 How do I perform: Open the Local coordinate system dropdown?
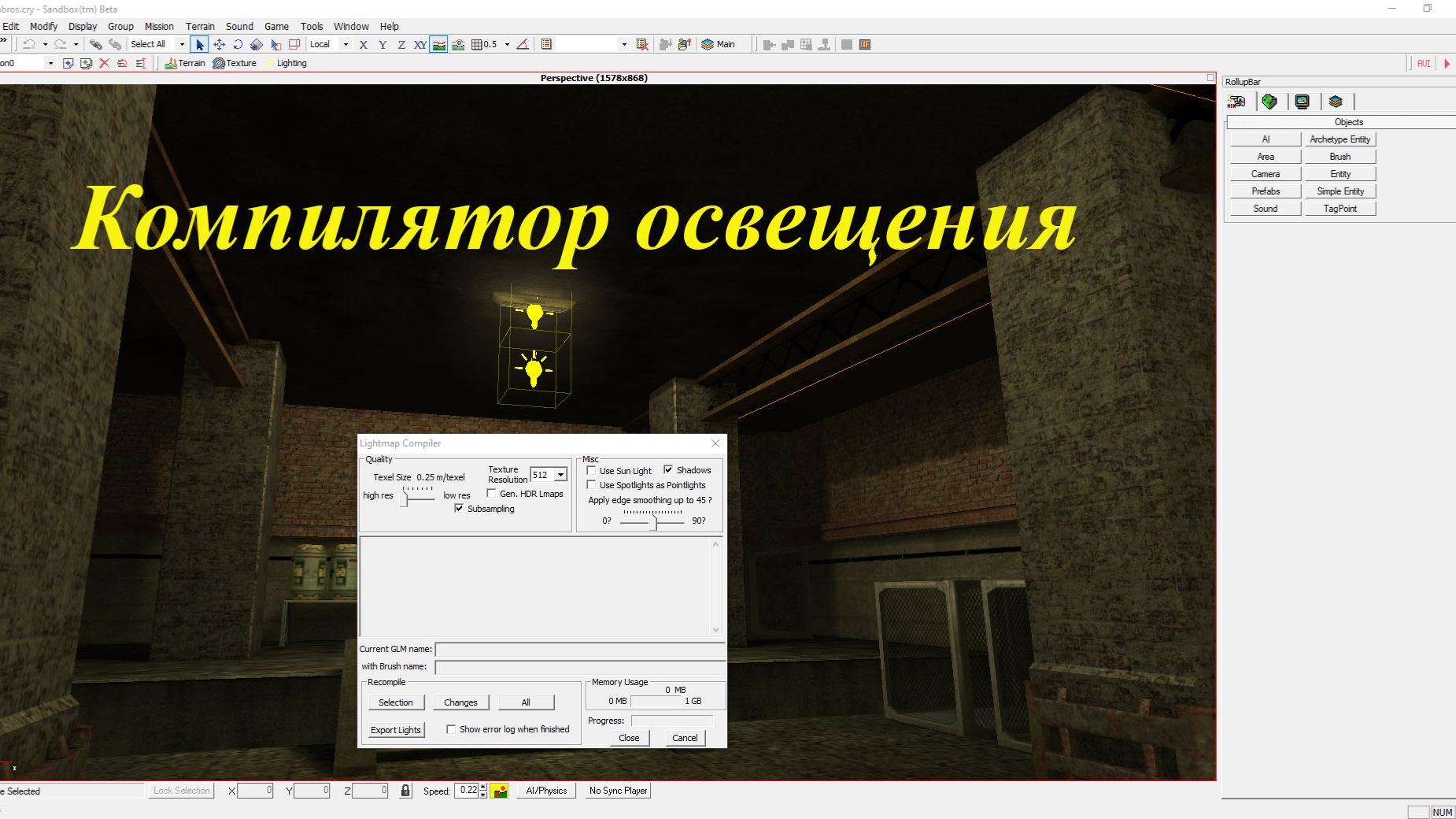pos(345,44)
